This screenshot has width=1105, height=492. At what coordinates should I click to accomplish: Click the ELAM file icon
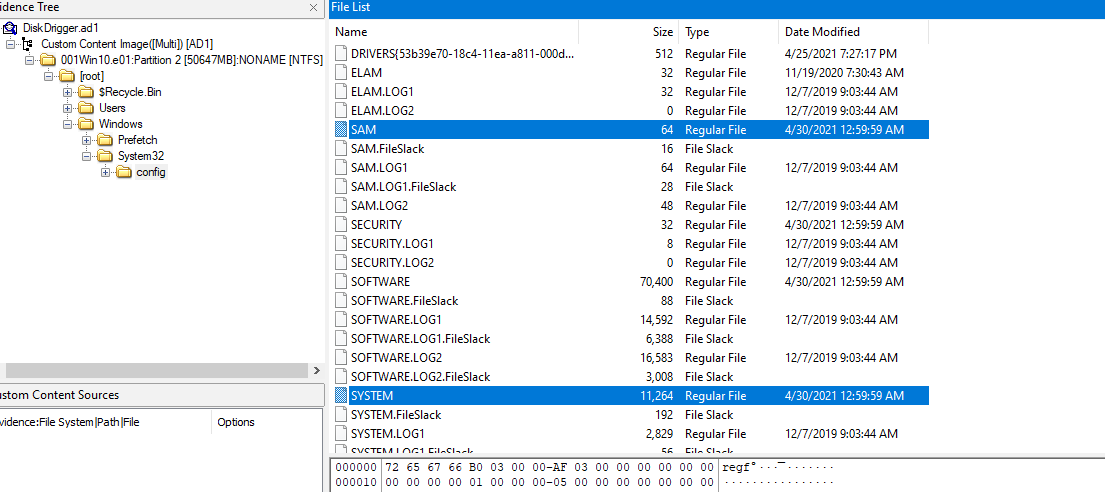(x=342, y=73)
